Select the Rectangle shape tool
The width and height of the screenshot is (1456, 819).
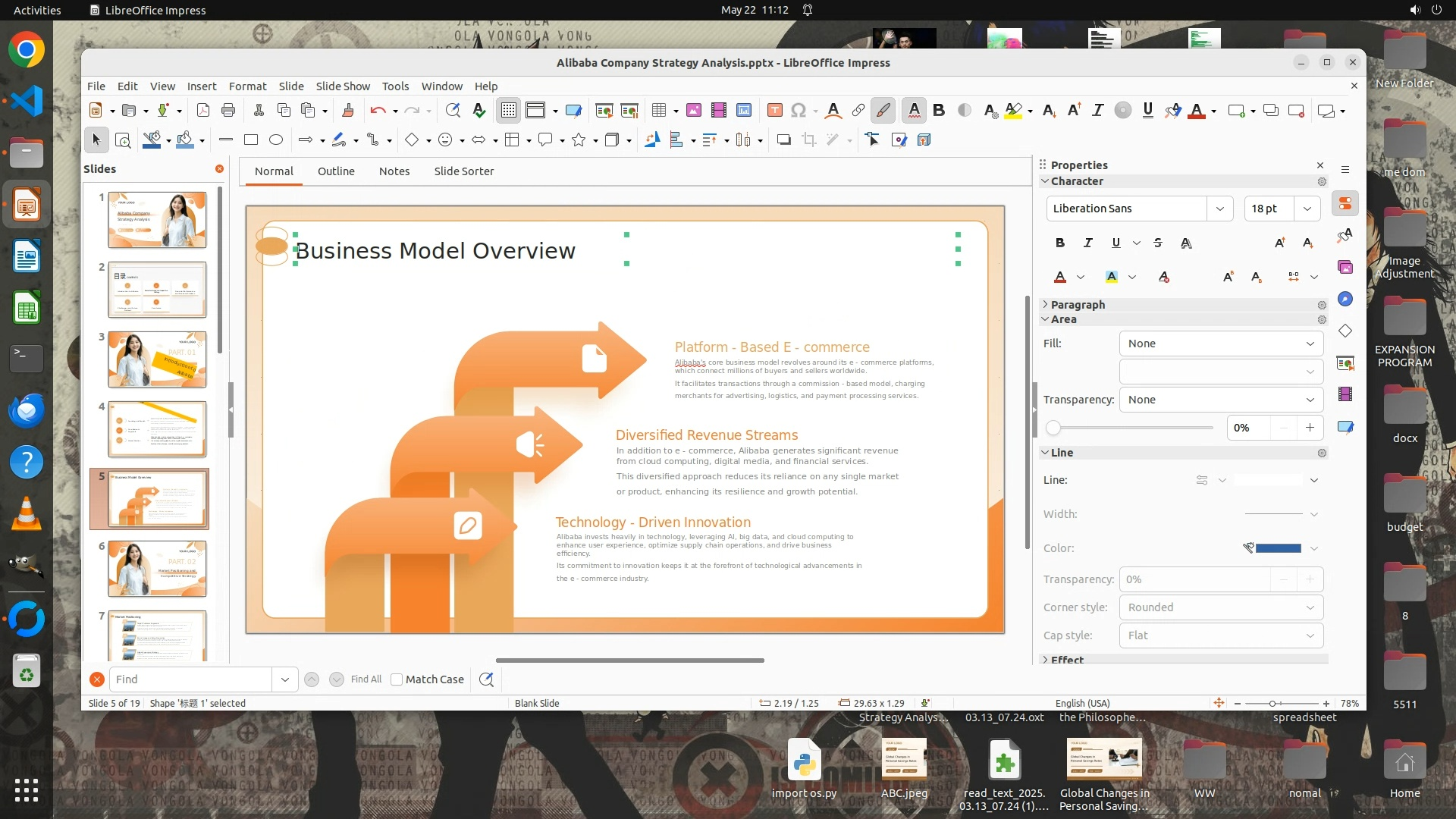pos(251,140)
